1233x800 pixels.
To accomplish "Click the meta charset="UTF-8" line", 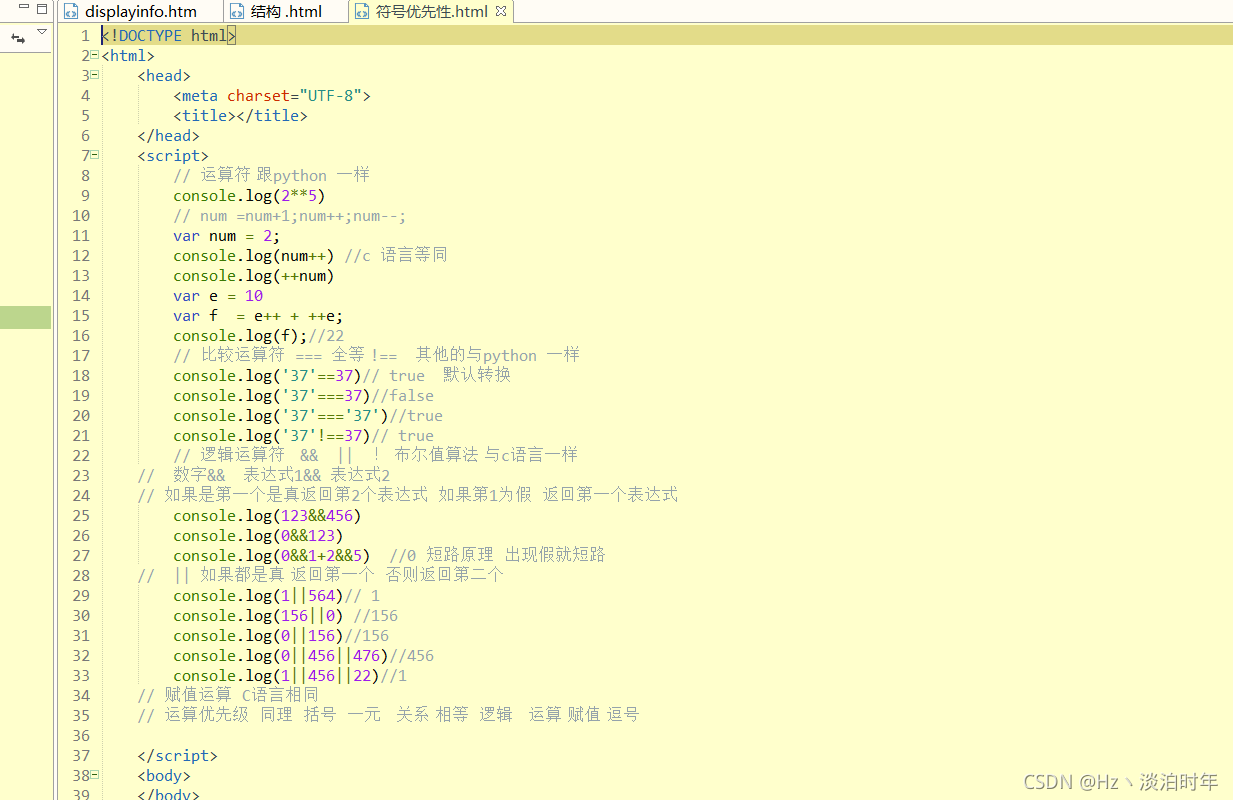I will [272, 96].
